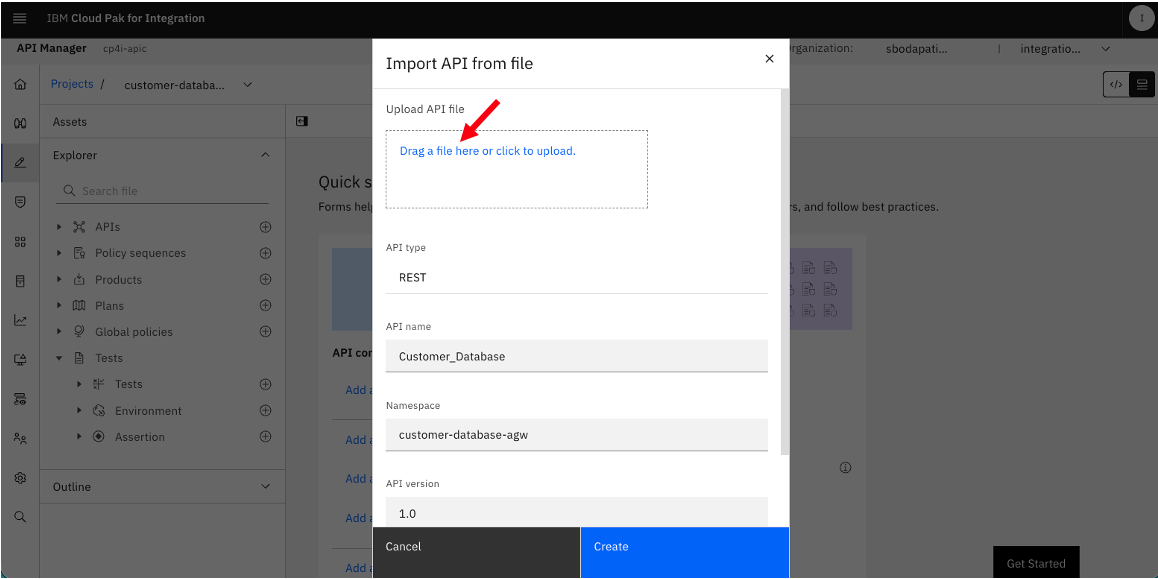The width and height of the screenshot is (1158, 579).
Task: Click the sbodapati... organization name
Action: [x=916, y=49]
